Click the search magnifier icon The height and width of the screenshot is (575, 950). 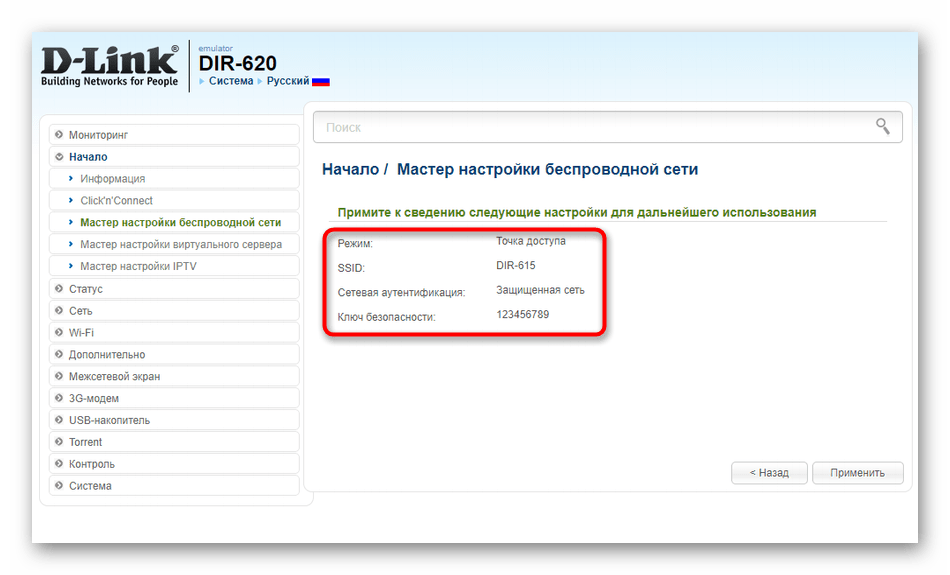click(882, 126)
